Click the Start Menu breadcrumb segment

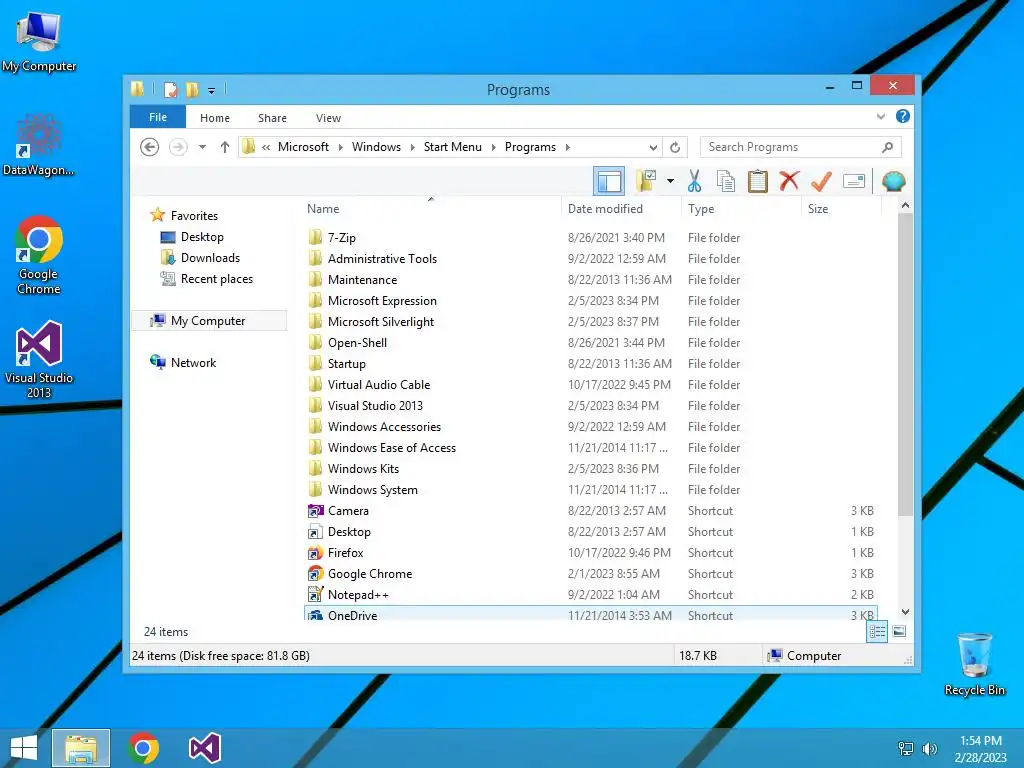[x=453, y=147]
